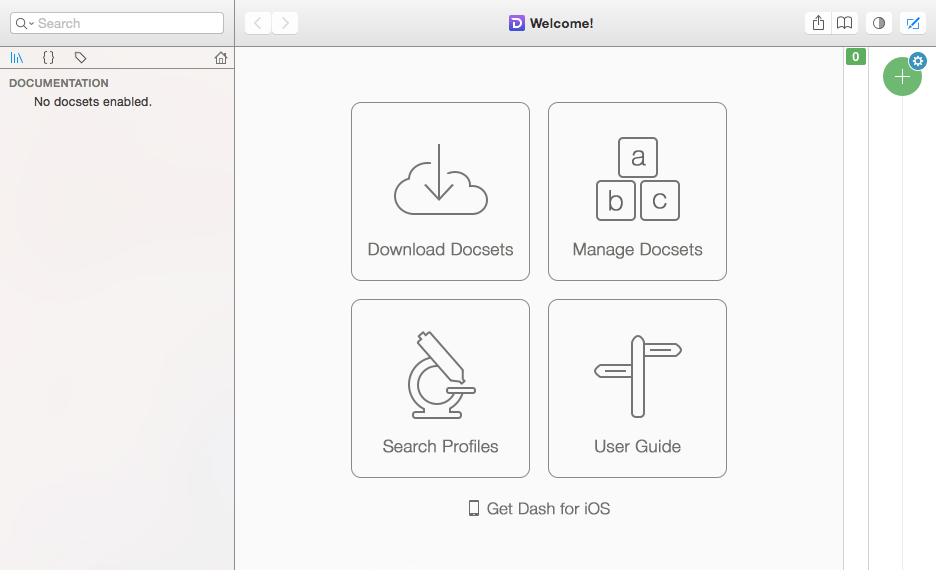Follow the Get Dash for iOS link

(539, 509)
